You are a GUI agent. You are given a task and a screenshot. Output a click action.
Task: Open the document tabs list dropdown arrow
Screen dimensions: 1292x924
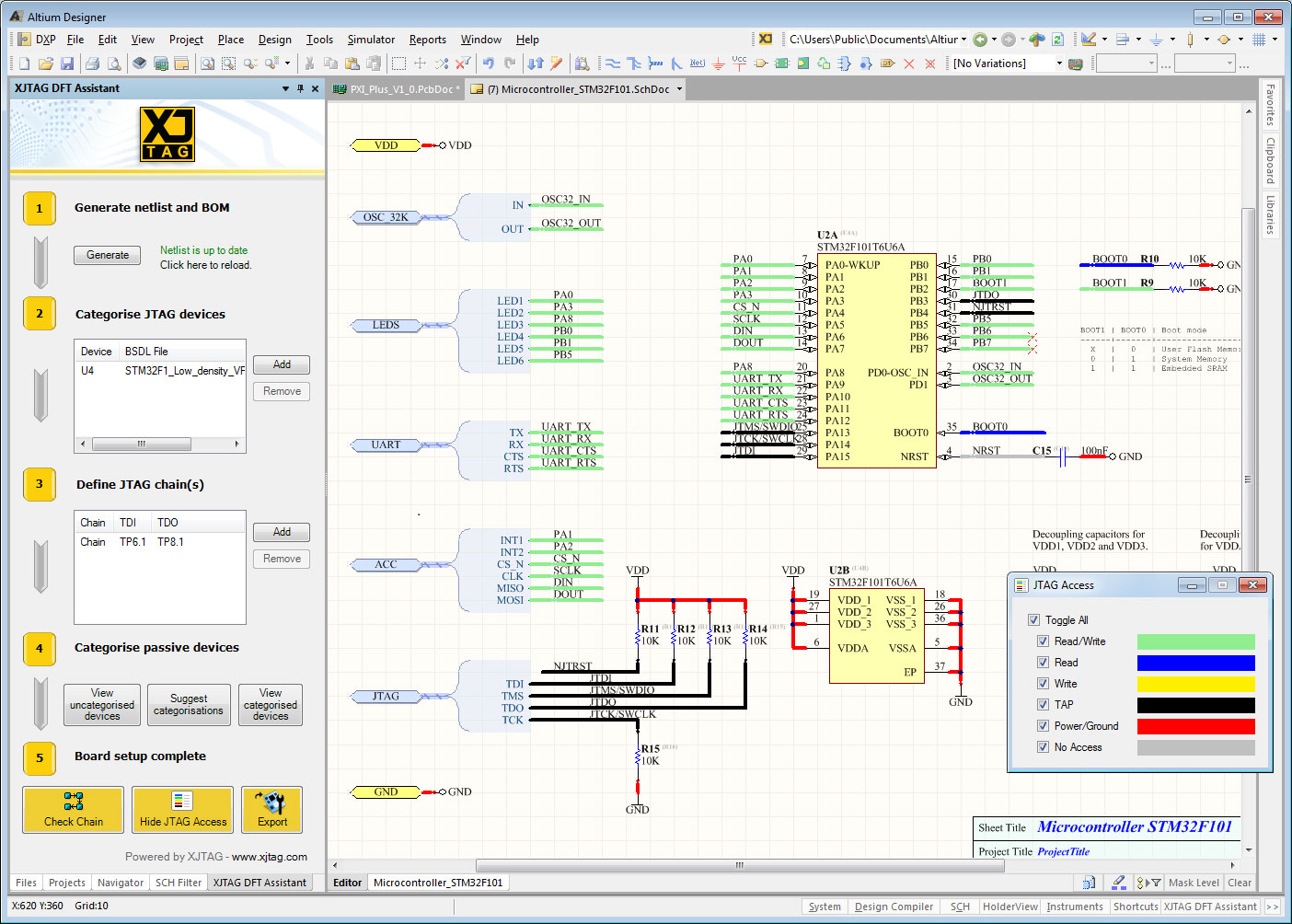pyautogui.click(x=680, y=89)
